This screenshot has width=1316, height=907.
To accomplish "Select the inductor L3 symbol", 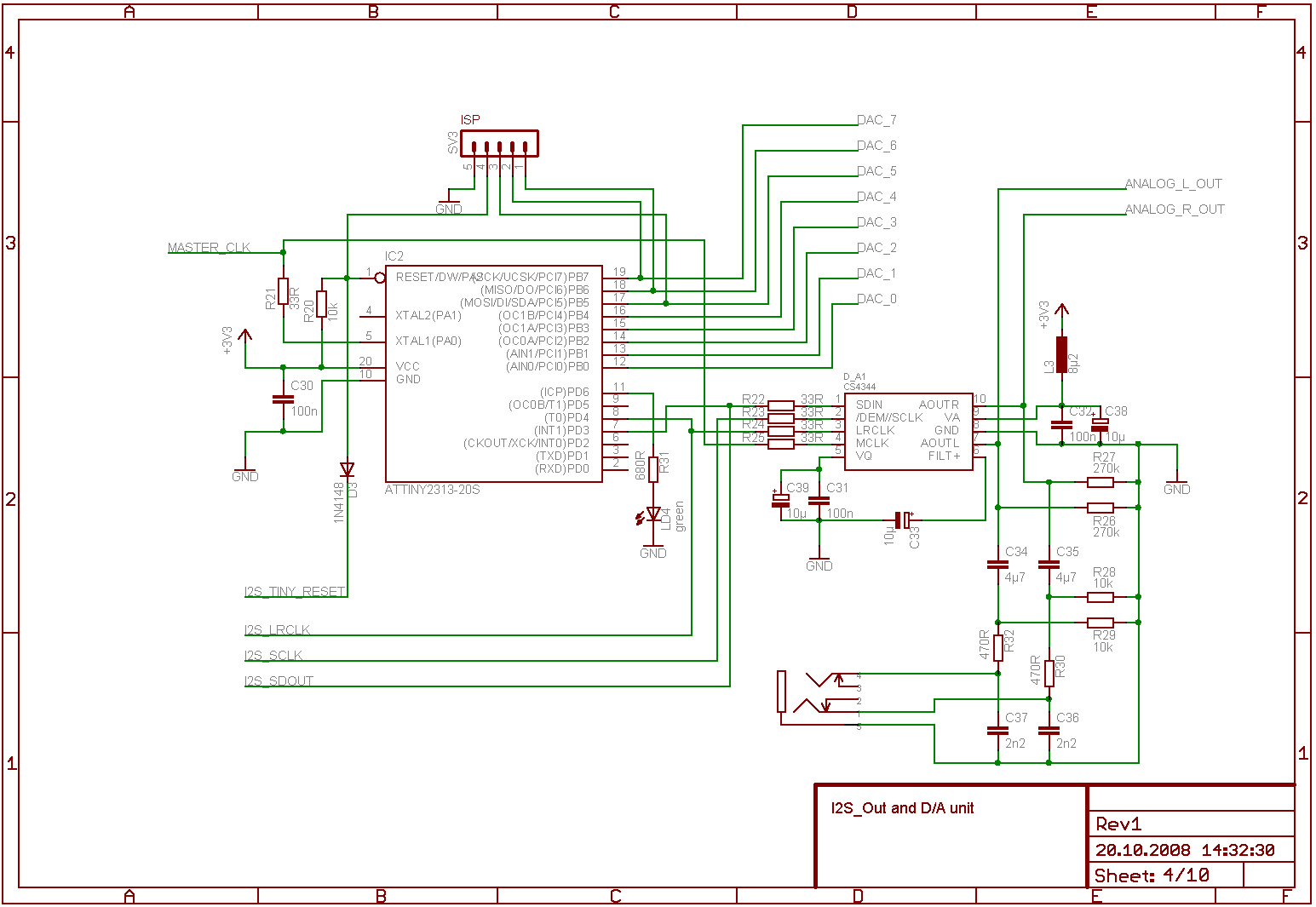I will 1061,354.
